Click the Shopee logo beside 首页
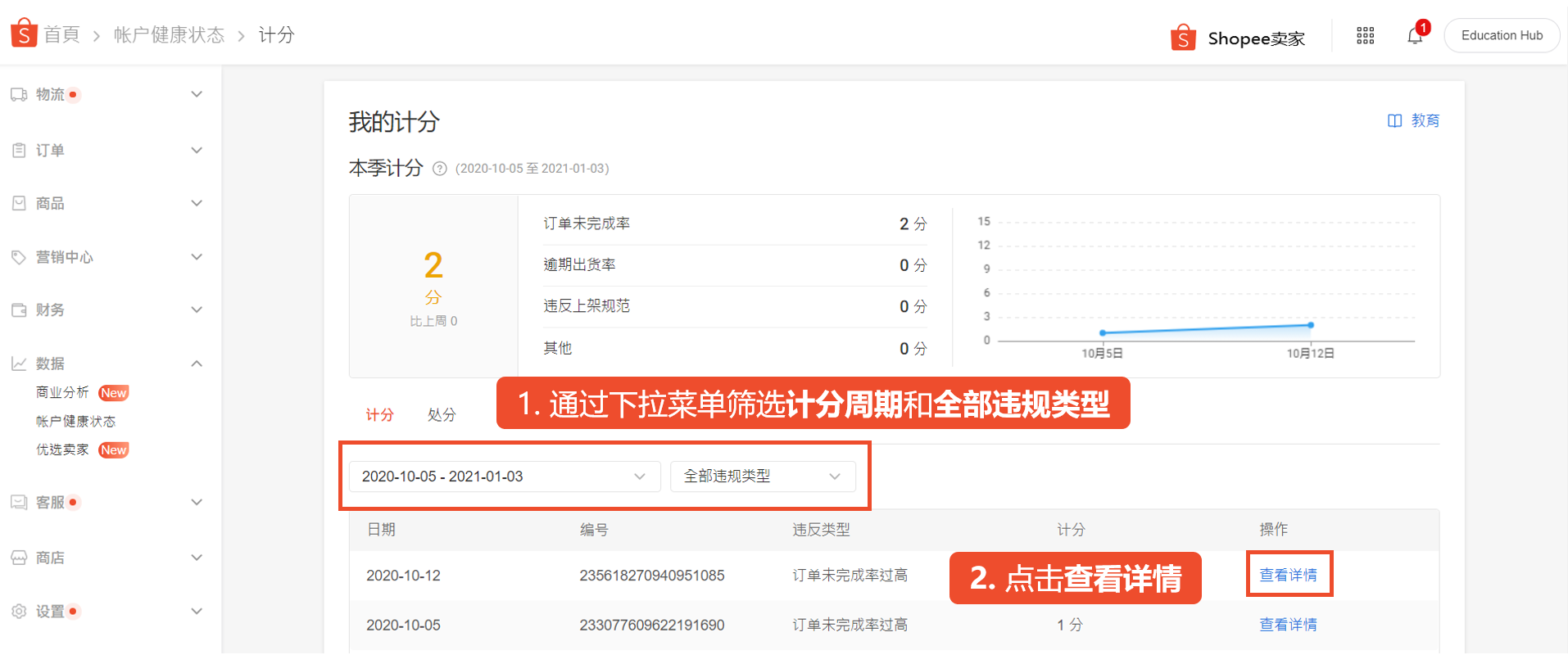Image resolution: width=1568 pixels, height=655 pixels. coord(24,34)
